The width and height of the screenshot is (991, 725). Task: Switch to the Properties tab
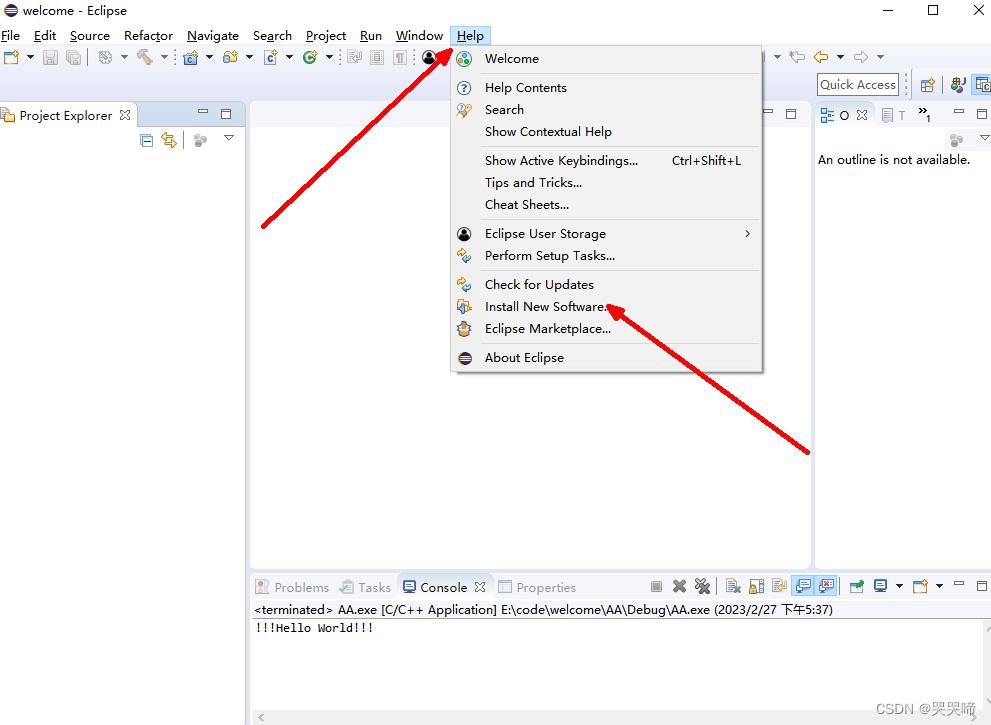point(537,587)
